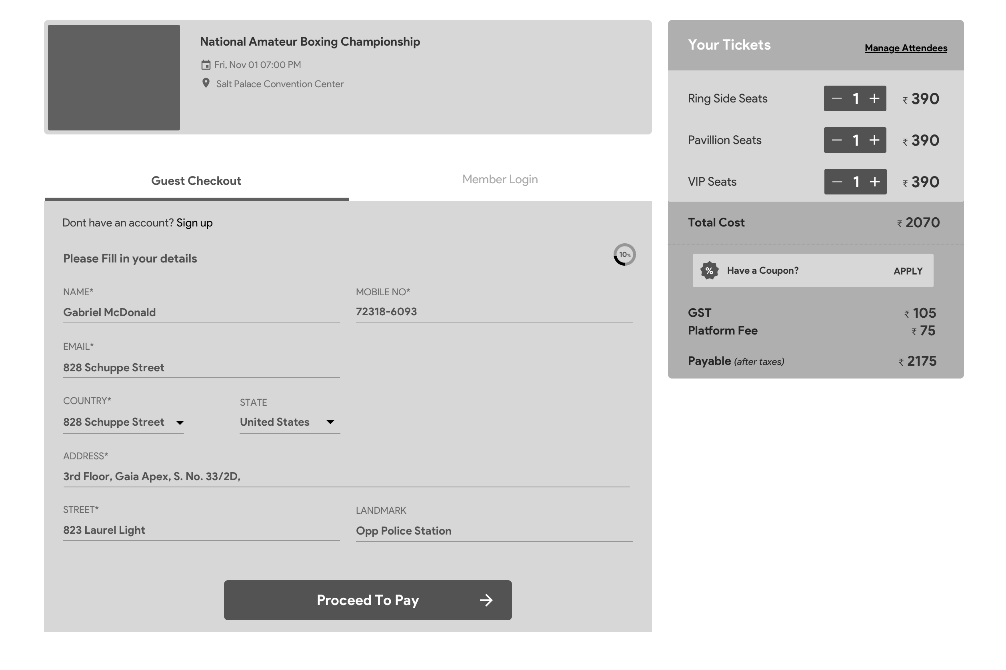Screen dimensions: 1006x670
Task: Remove one VIP Seats ticket
Action: click(837, 182)
